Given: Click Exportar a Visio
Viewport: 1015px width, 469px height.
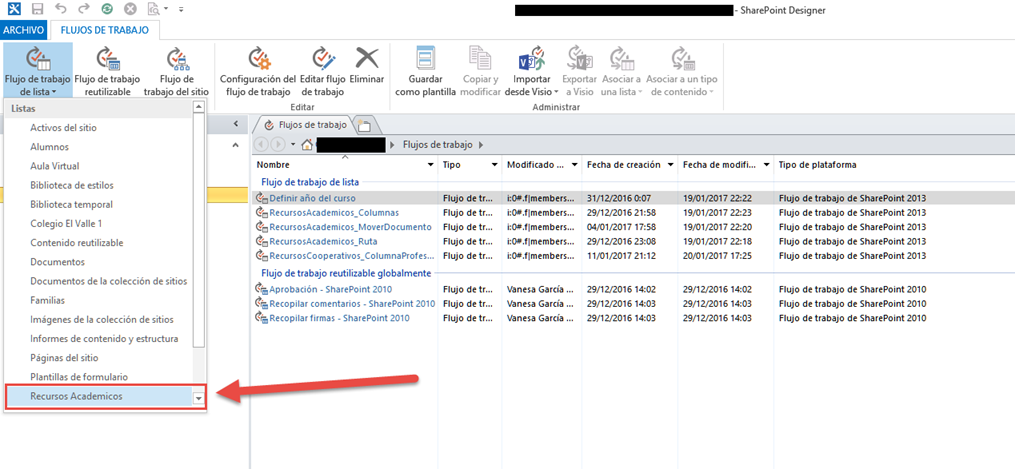Looking at the screenshot, I should coord(579,71).
